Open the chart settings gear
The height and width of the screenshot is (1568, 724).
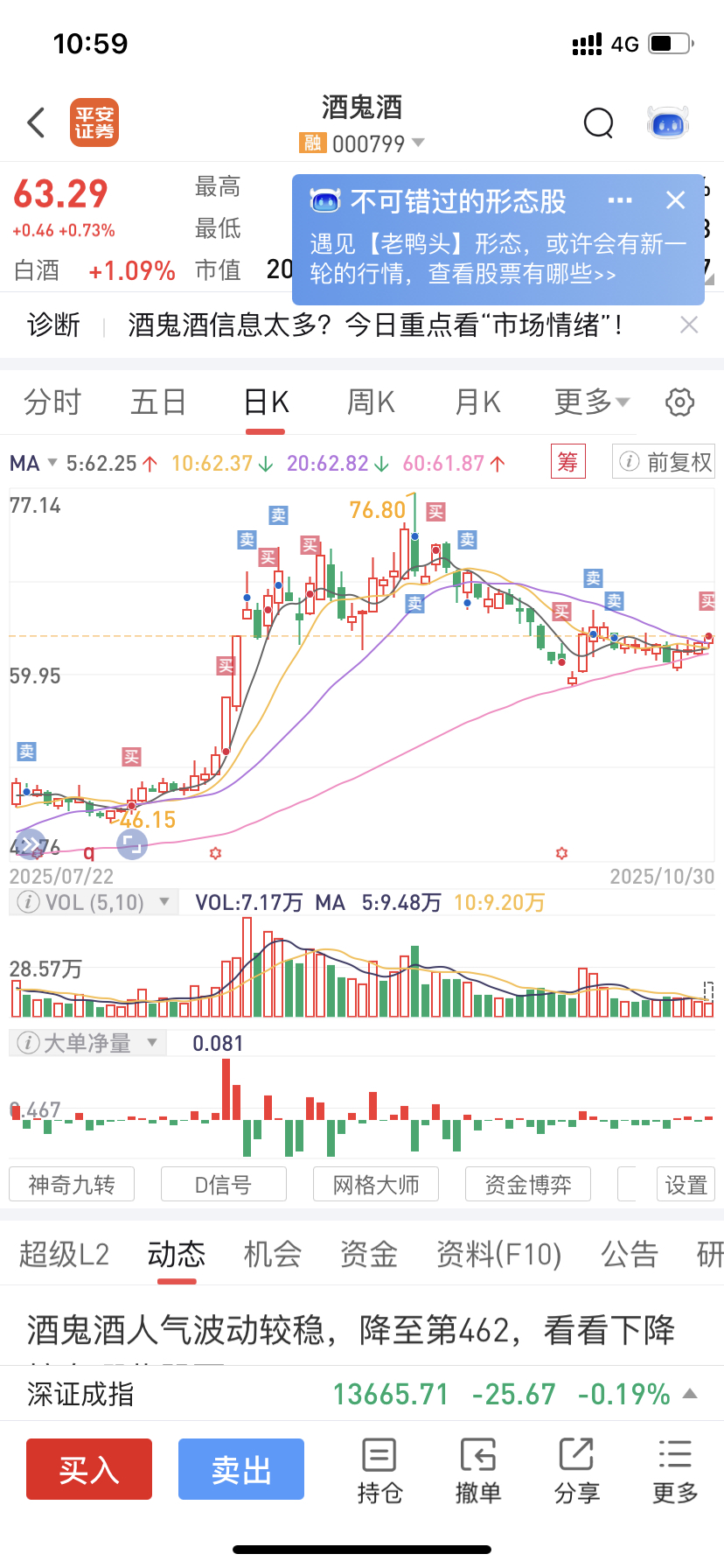680,402
